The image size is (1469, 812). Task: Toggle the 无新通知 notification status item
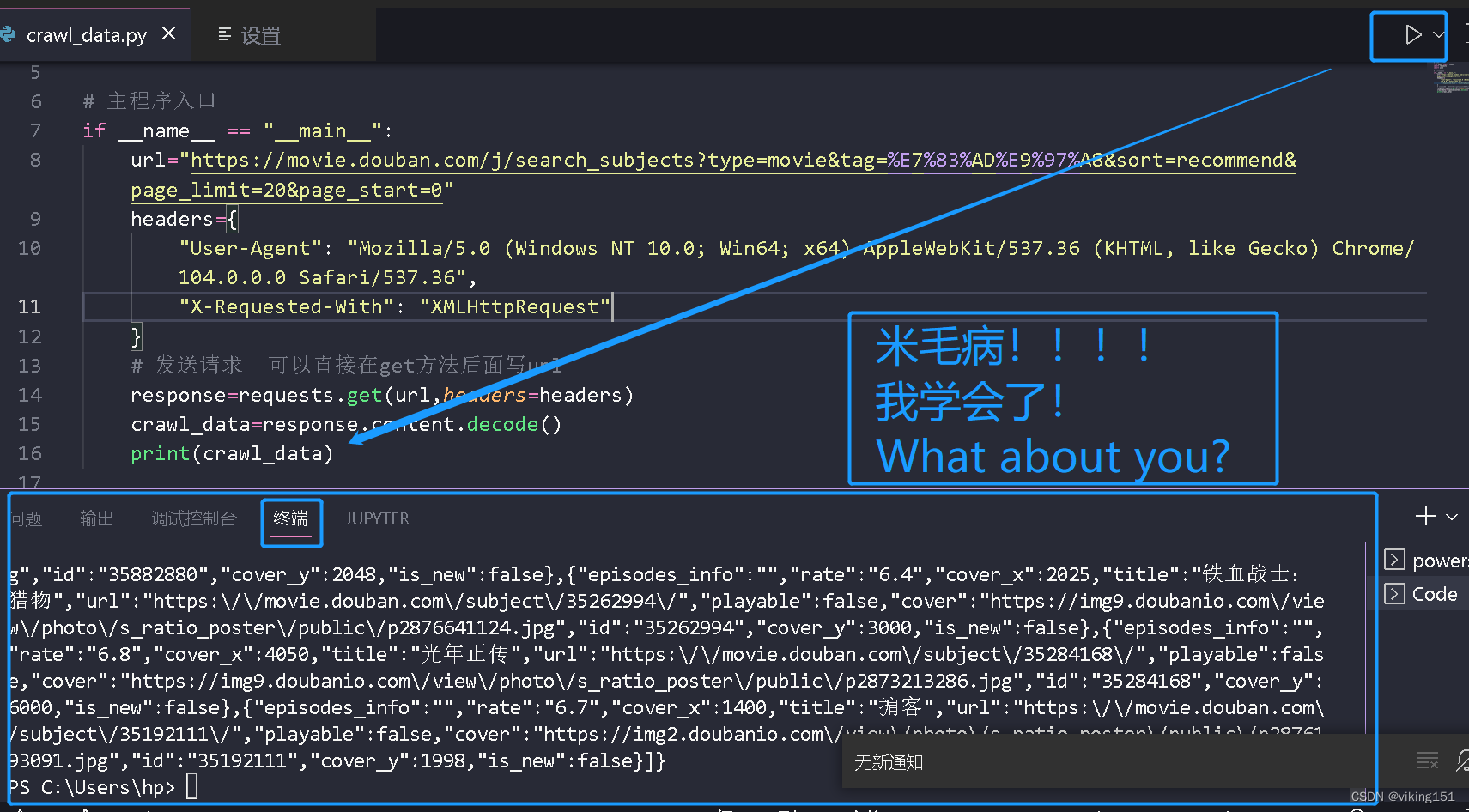[888, 762]
